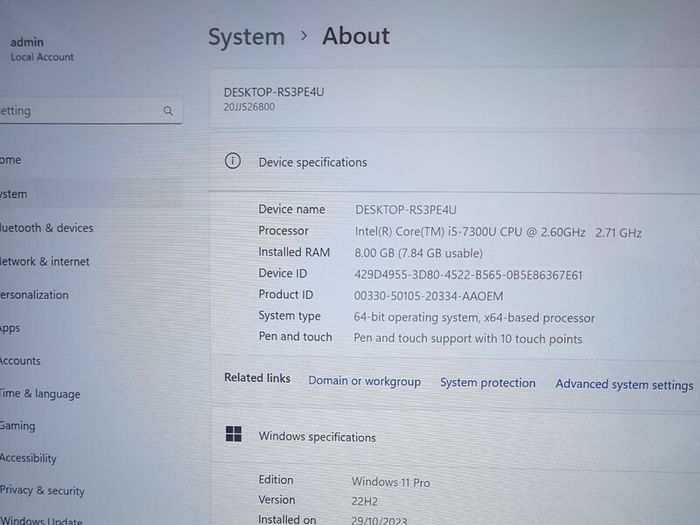Expand the Windows specifications section header
Viewport: 700px width, 525px height.
454,436
